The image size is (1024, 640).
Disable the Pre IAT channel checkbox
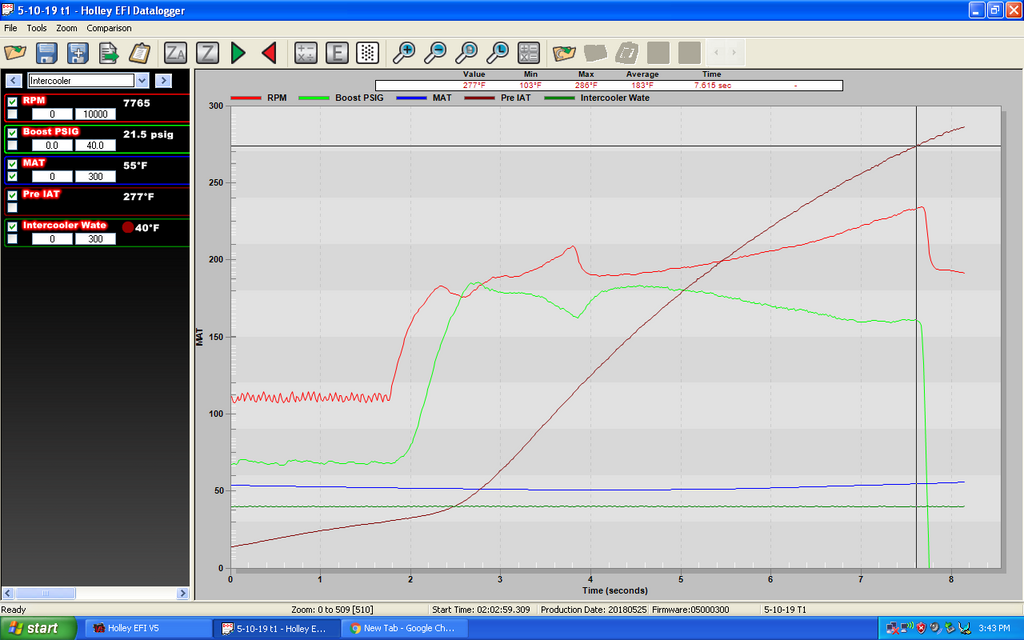(12, 195)
